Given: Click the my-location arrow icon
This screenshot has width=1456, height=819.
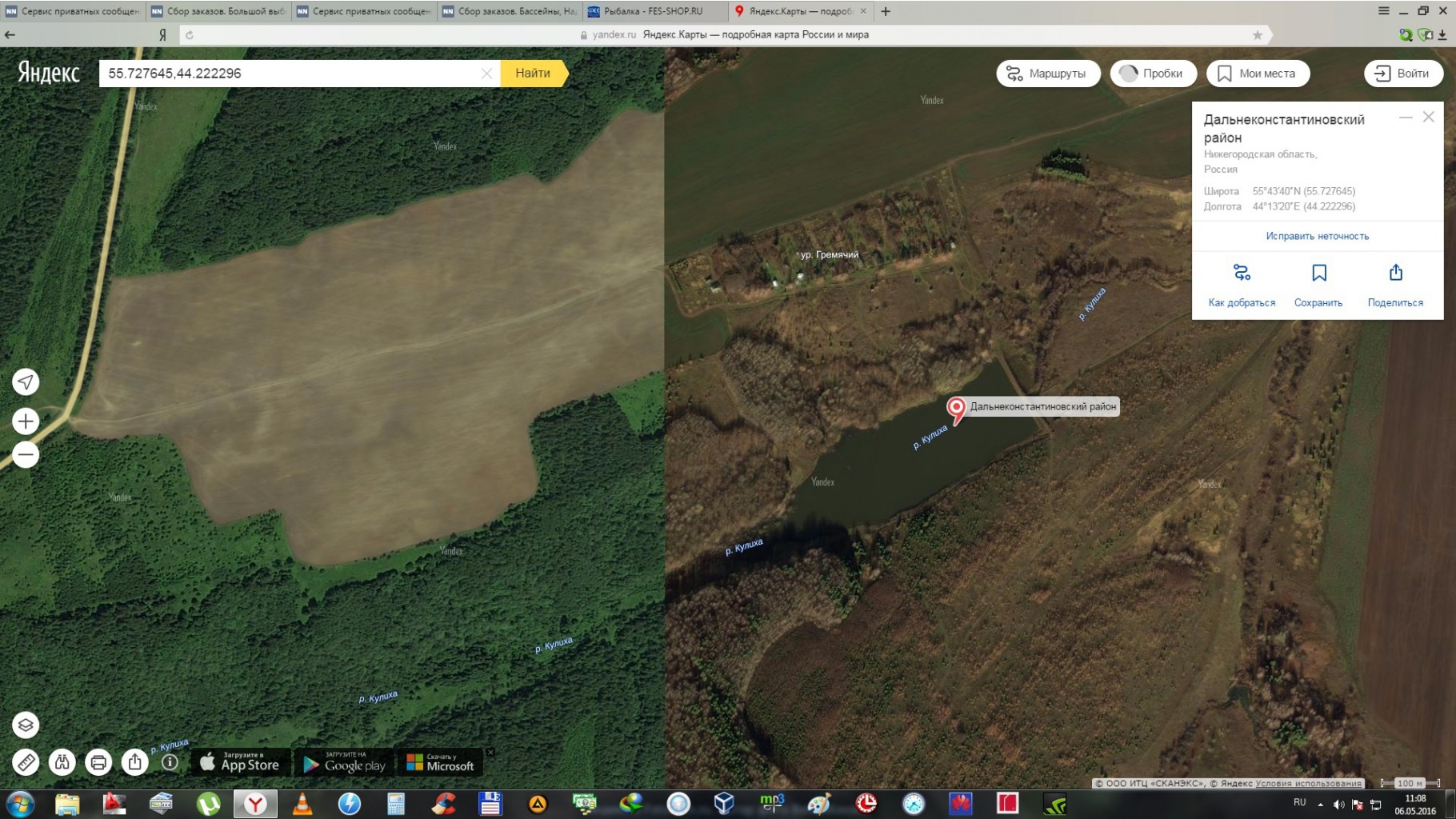Looking at the screenshot, I should click(x=26, y=382).
